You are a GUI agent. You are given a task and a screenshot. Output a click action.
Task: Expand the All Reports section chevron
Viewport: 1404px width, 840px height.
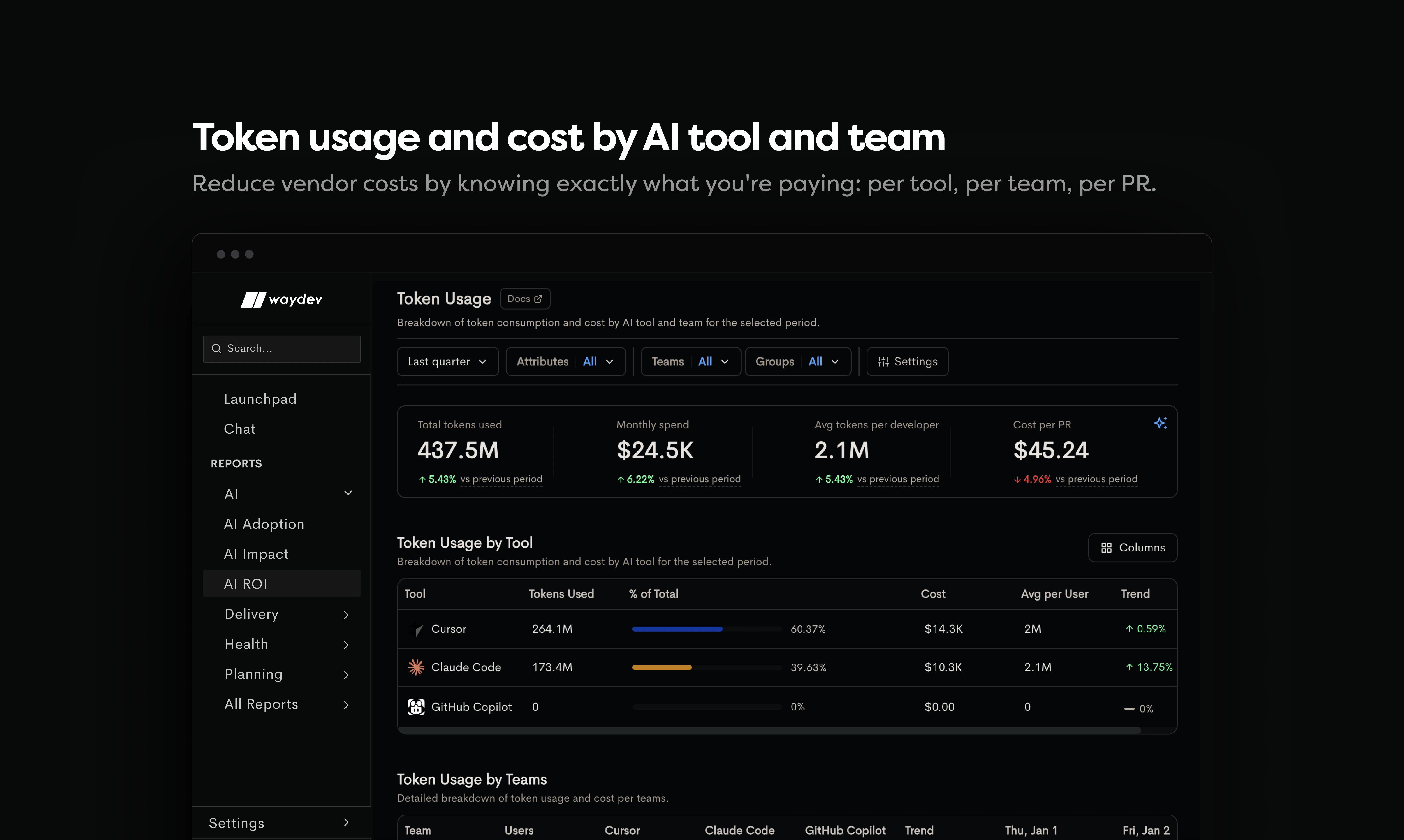pos(346,705)
